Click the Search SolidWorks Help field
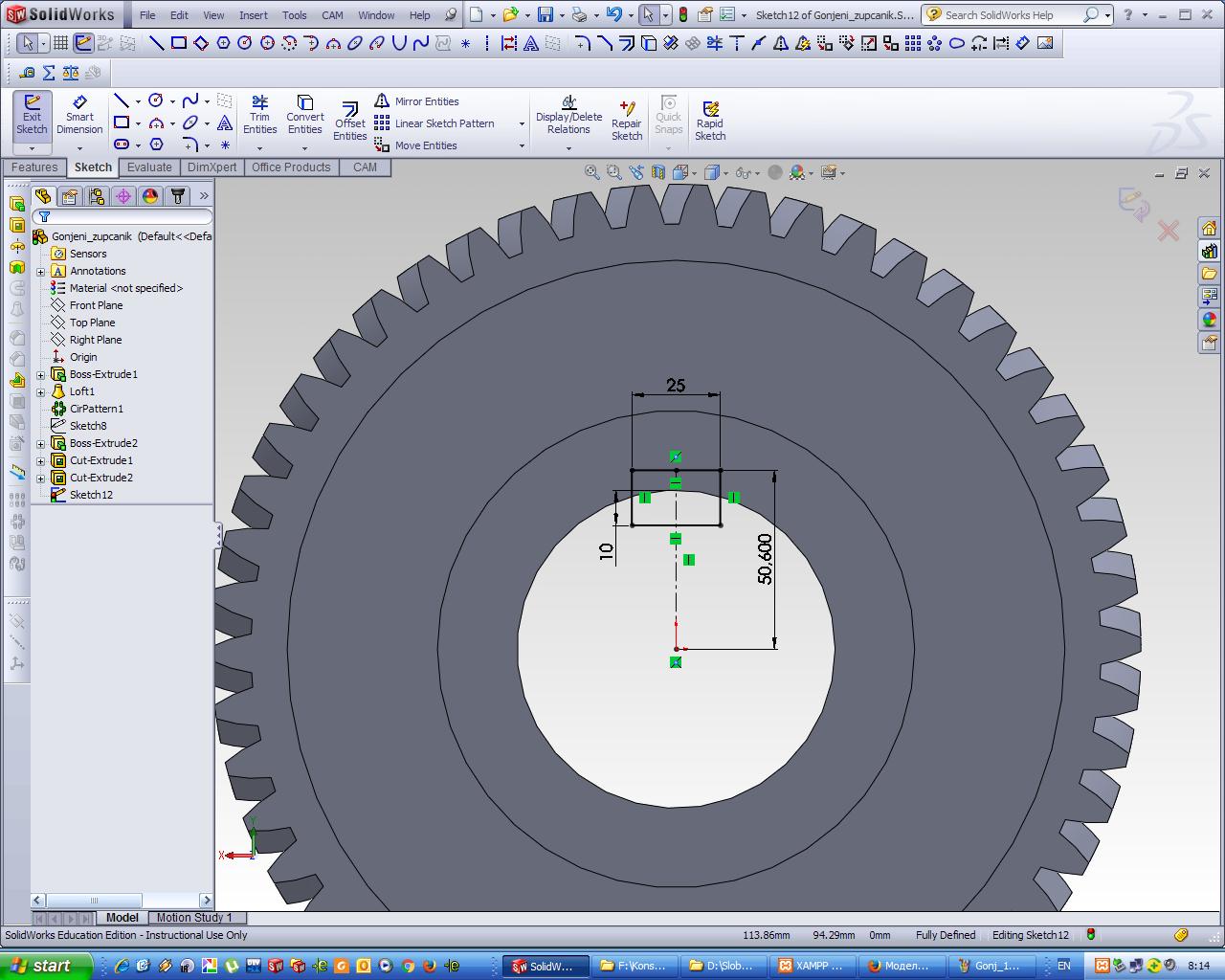 click(1011, 15)
